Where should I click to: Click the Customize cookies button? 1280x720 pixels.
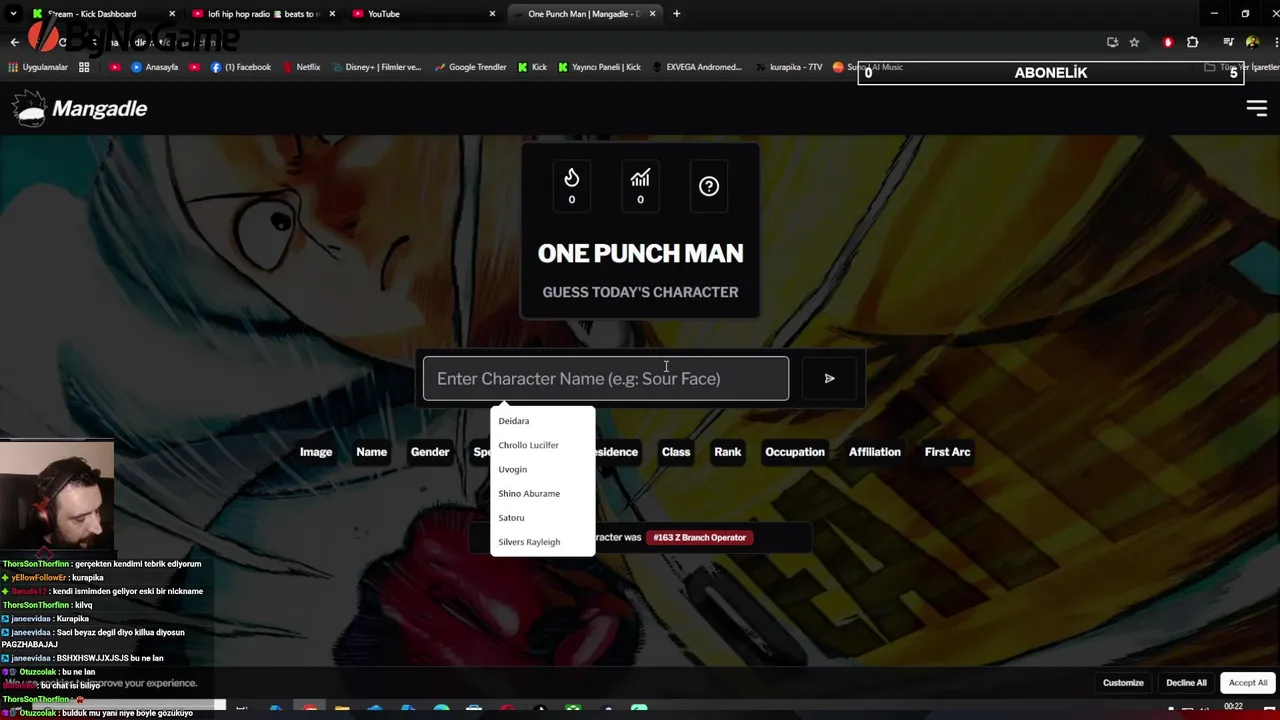1123,683
